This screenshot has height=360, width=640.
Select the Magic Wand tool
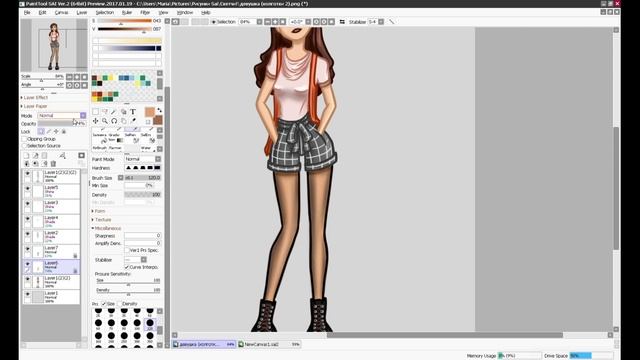coord(114,111)
